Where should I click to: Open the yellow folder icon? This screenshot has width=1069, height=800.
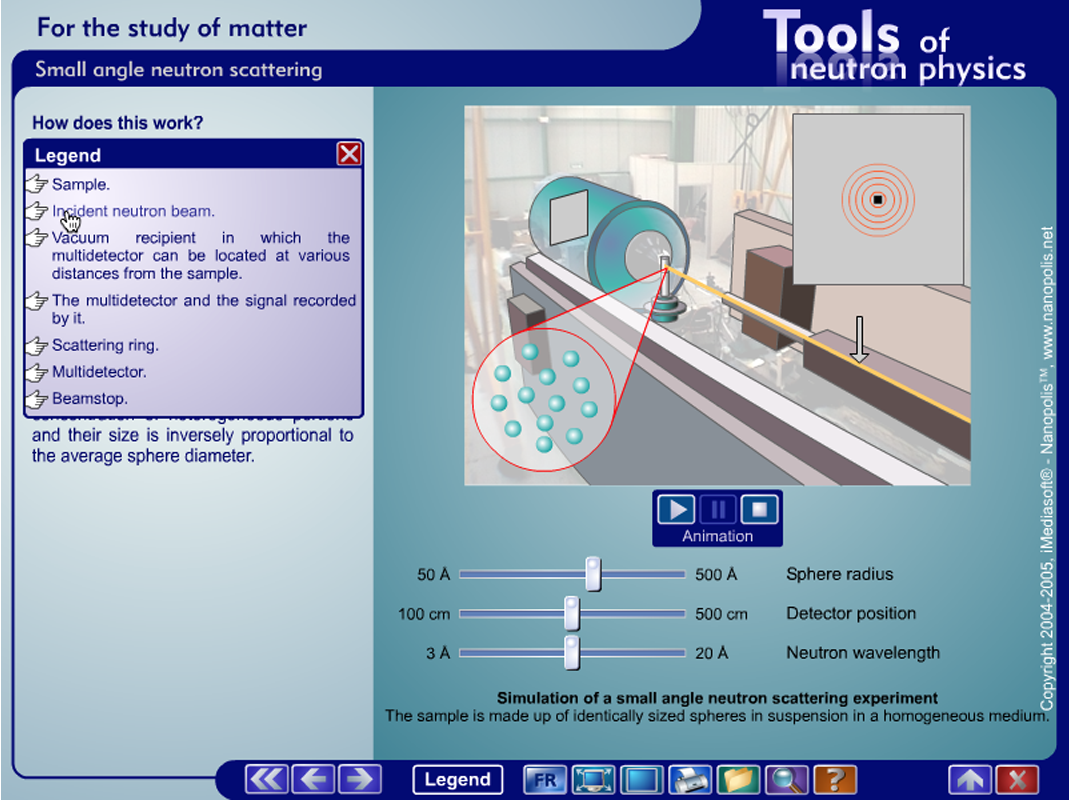tap(737, 780)
